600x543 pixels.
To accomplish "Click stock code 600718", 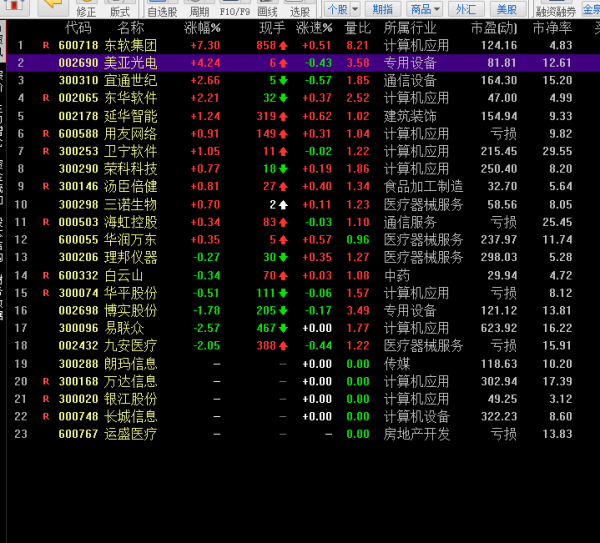I will point(78,45).
